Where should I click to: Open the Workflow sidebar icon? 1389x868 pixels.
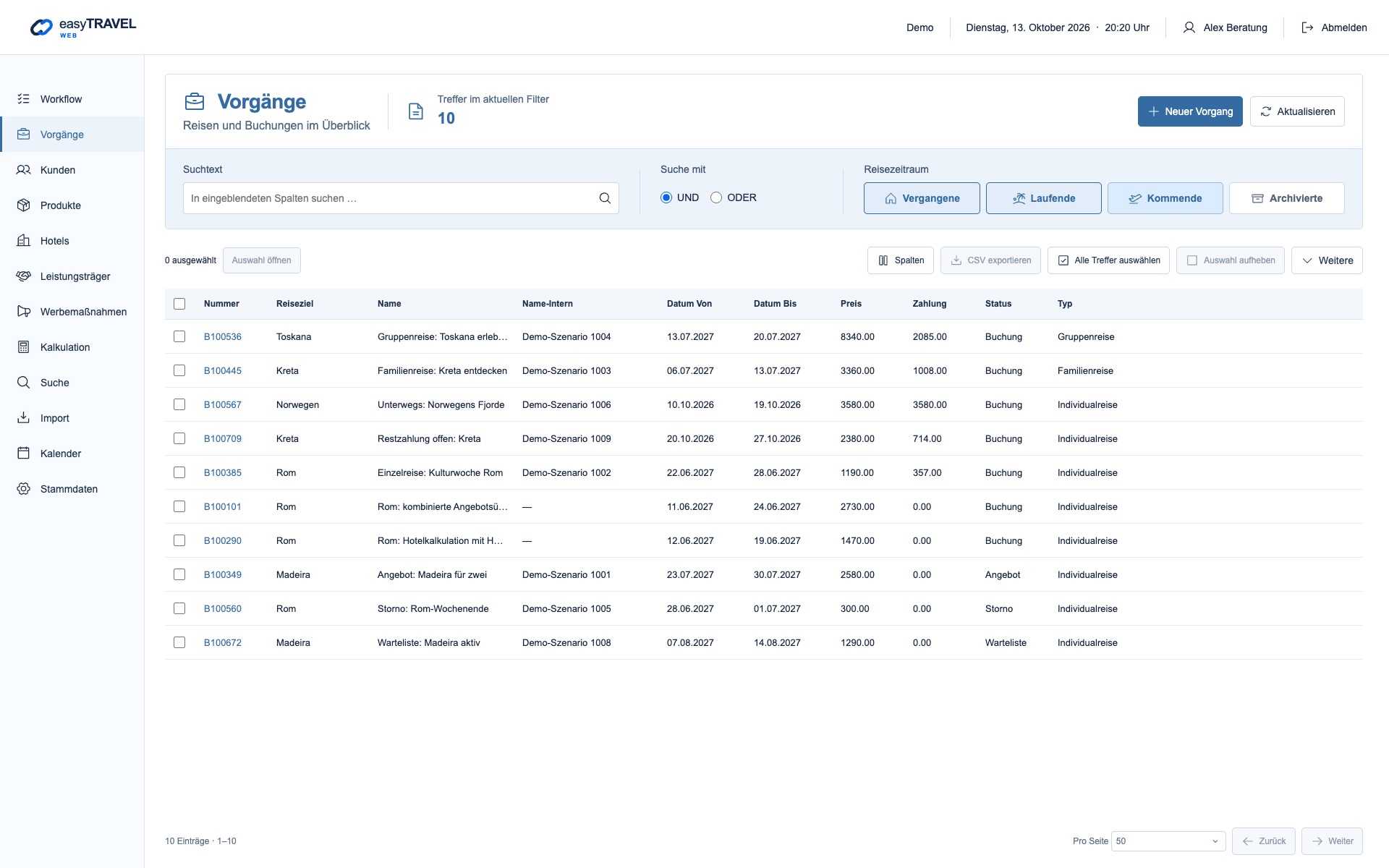pyautogui.click(x=24, y=99)
